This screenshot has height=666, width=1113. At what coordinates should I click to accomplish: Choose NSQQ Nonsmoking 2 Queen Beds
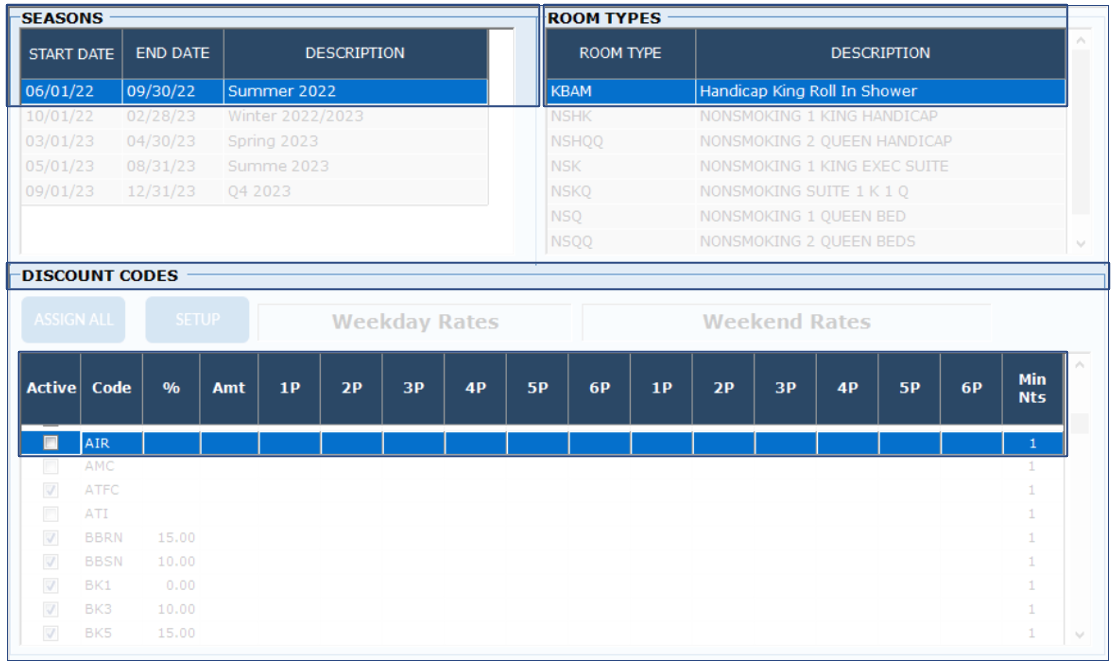click(805, 241)
